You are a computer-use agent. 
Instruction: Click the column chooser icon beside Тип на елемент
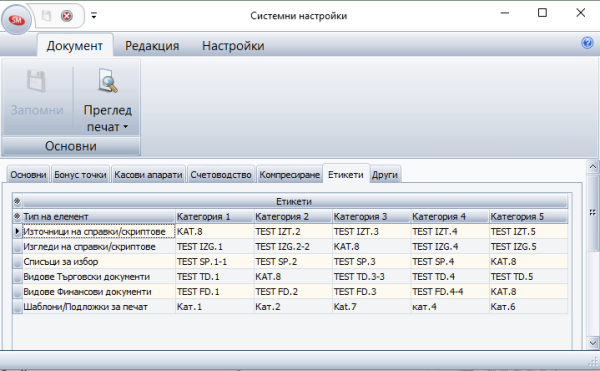(17, 216)
